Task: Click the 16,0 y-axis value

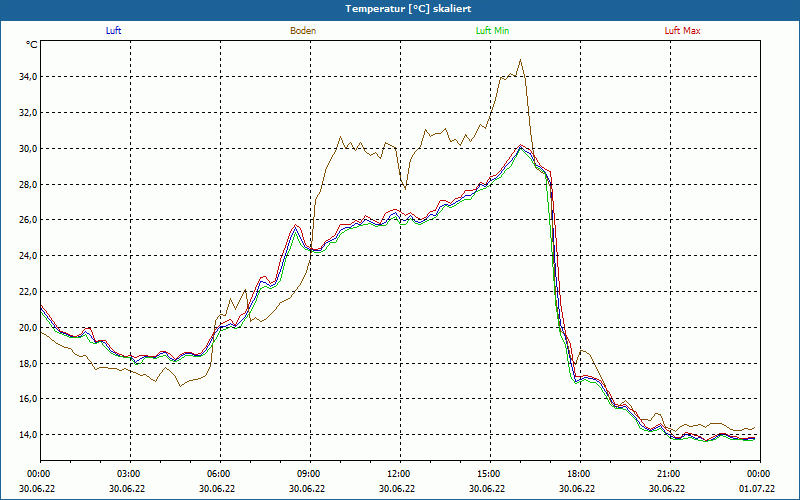Action: pos(28,399)
